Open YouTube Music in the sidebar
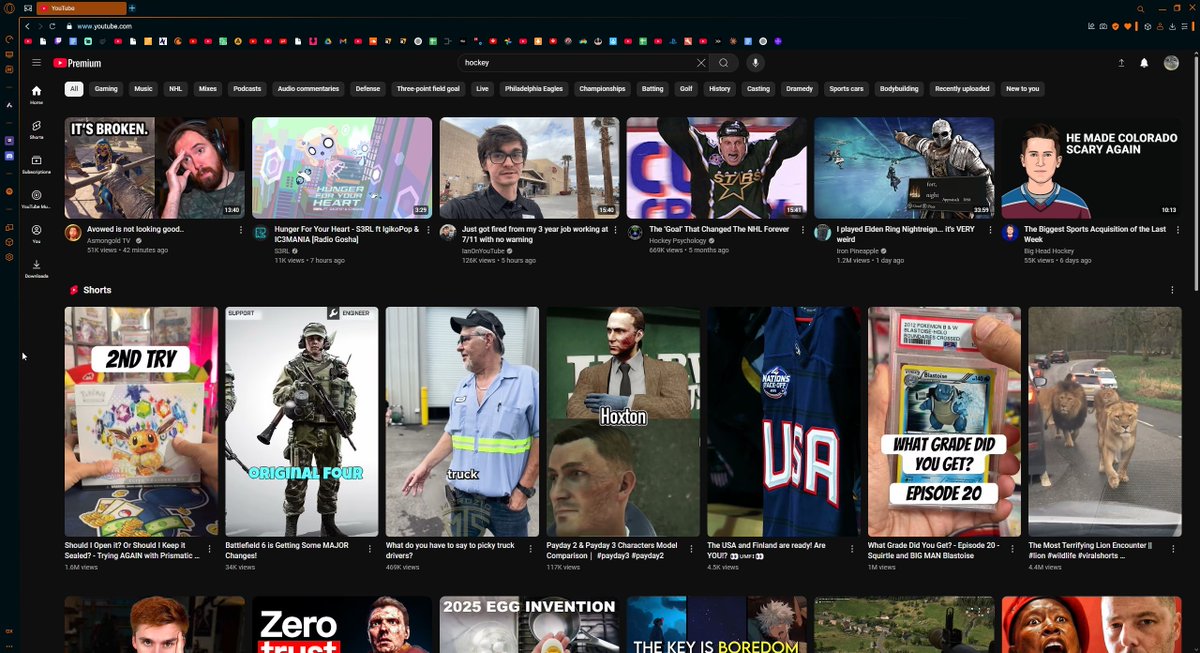The height and width of the screenshot is (653, 1200). click(x=36, y=199)
